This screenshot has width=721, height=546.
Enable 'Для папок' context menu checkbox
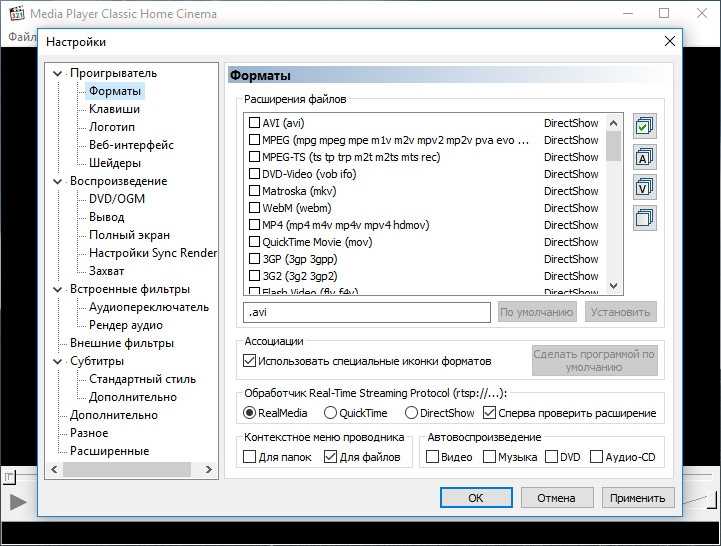pyautogui.click(x=249, y=457)
